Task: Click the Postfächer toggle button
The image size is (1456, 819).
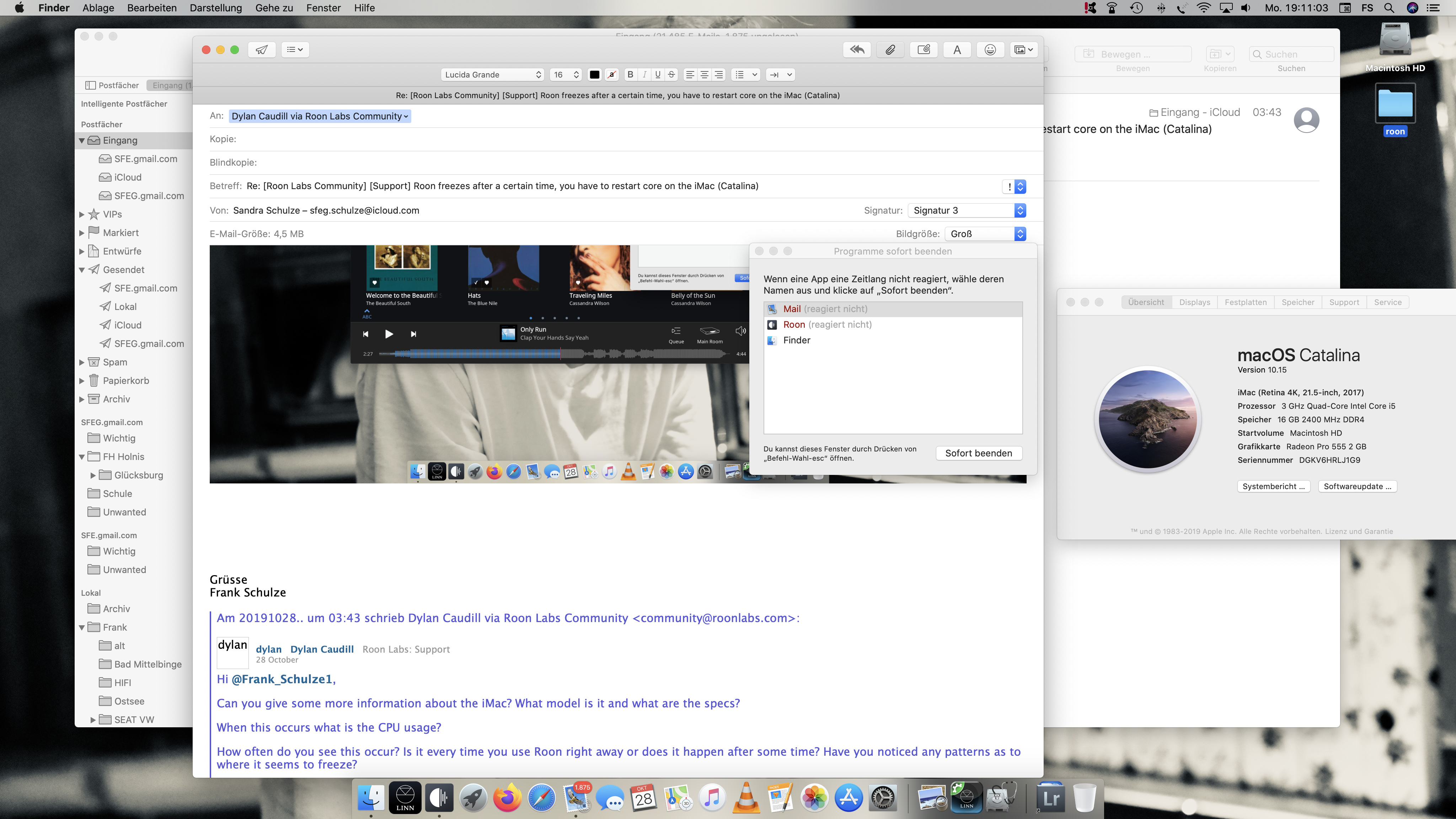Action: tap(112, 85)
